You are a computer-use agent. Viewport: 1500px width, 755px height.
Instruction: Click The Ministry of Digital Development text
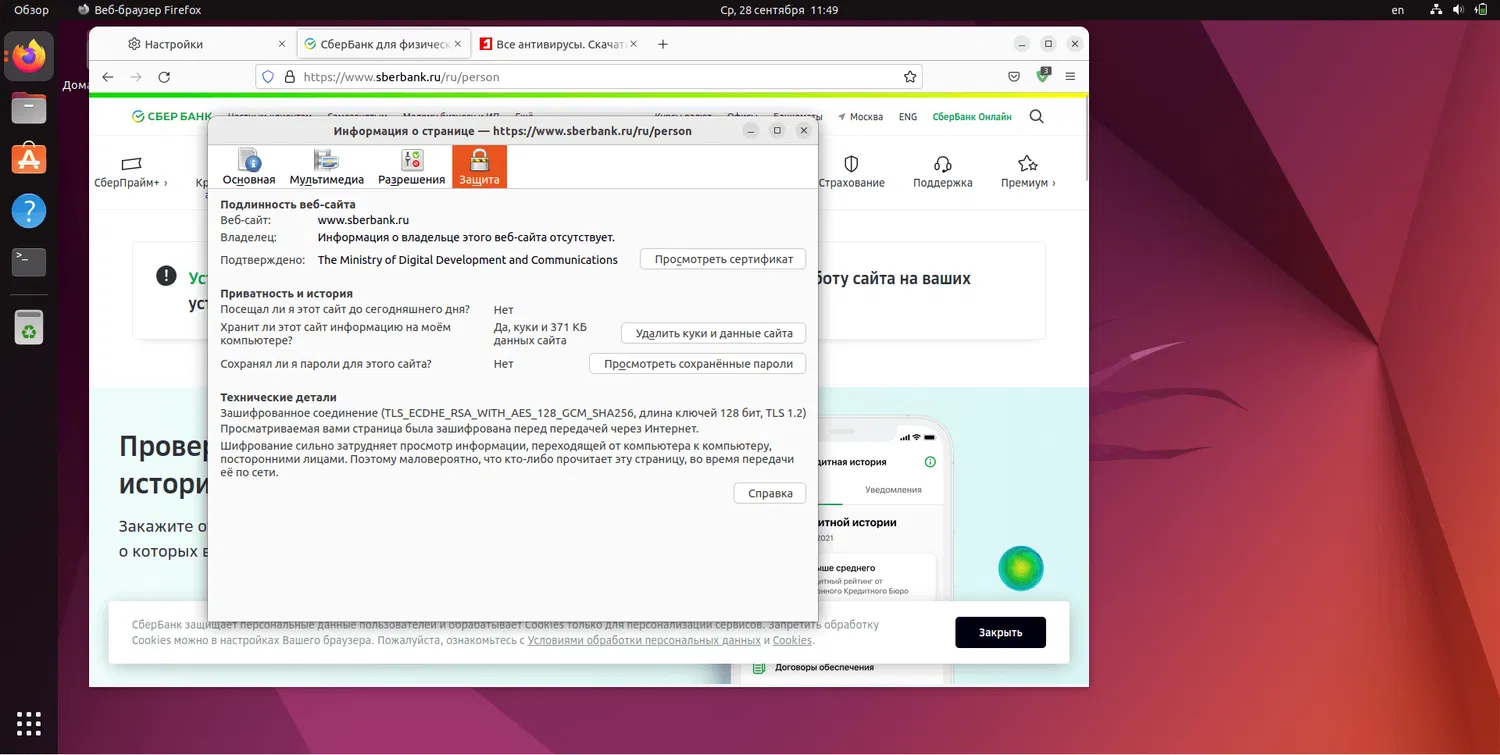[468, 260]
